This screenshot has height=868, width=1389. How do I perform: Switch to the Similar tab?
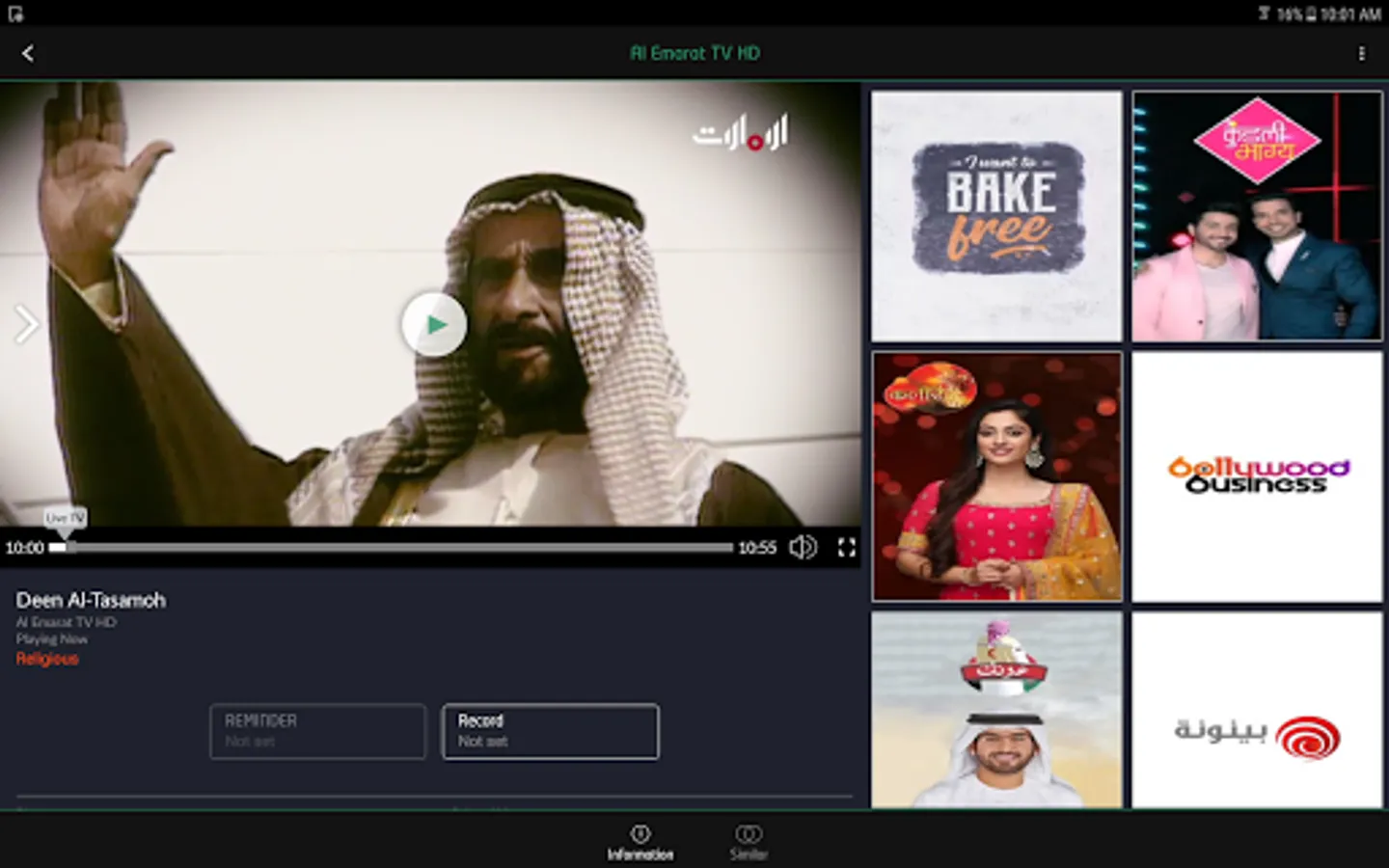click(749, 841)
